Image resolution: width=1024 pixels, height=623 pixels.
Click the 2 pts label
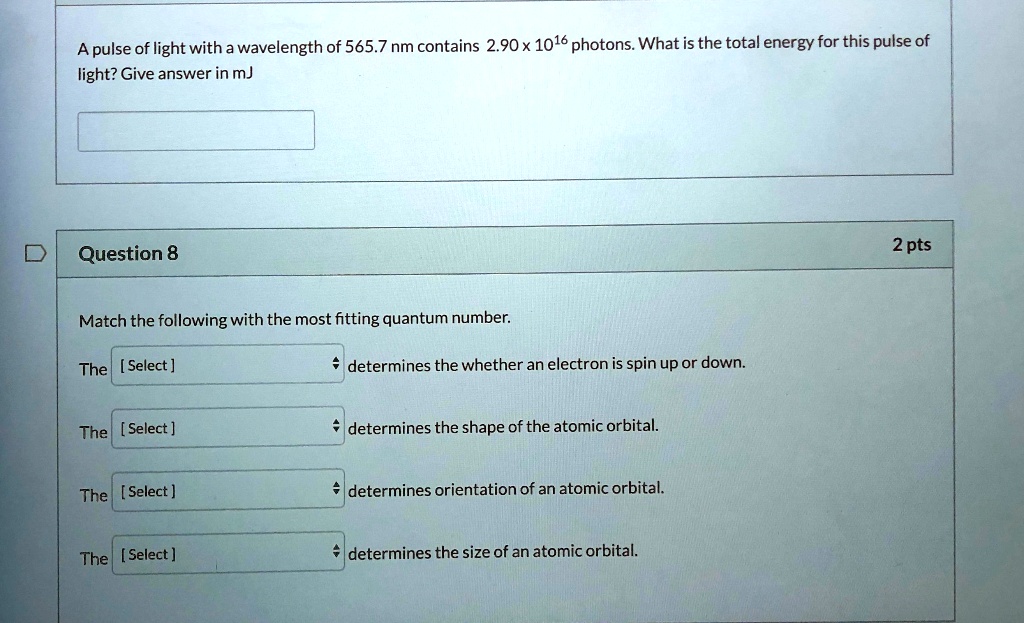coord(911,246)
